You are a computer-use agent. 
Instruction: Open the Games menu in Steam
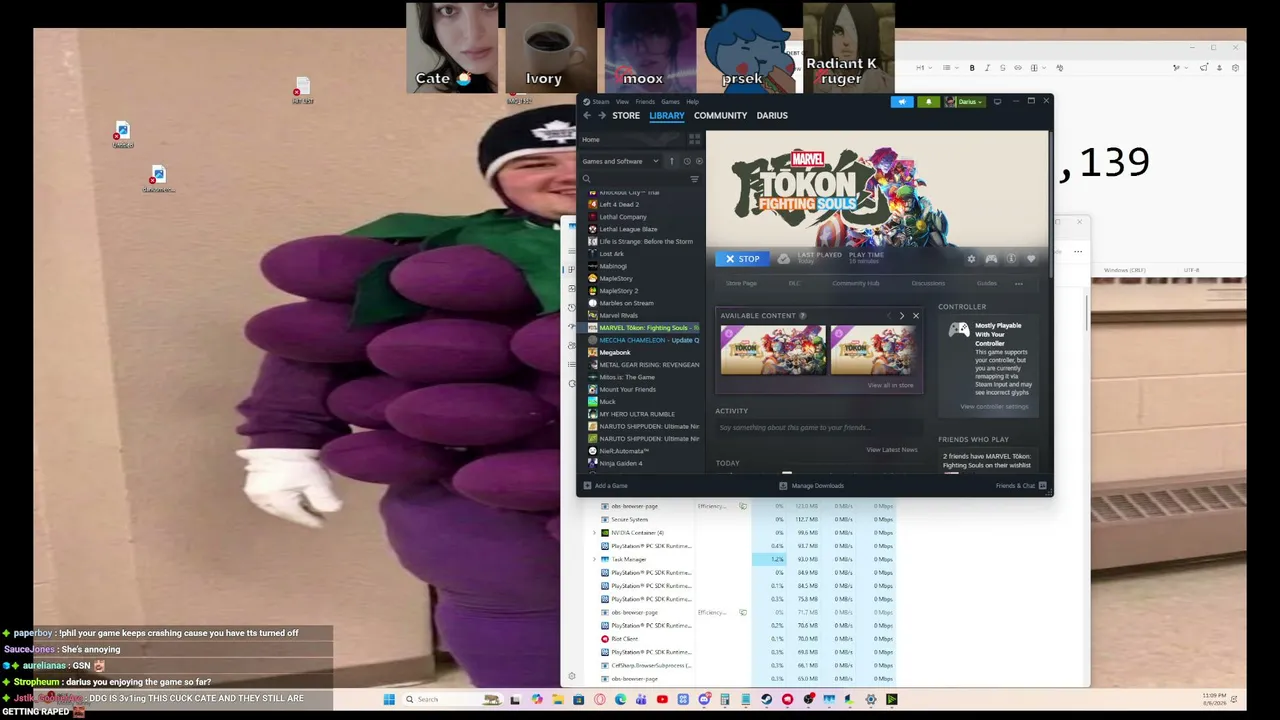point(670,102)
